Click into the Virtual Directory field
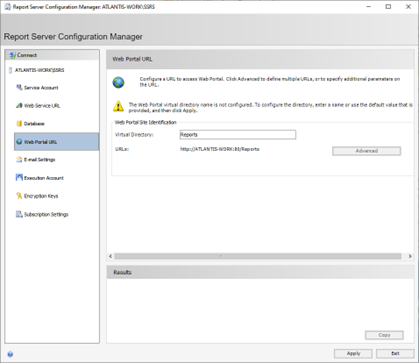The width and height of the screenshot is (419, 363). pyautogui.click(x=238, y=135)
